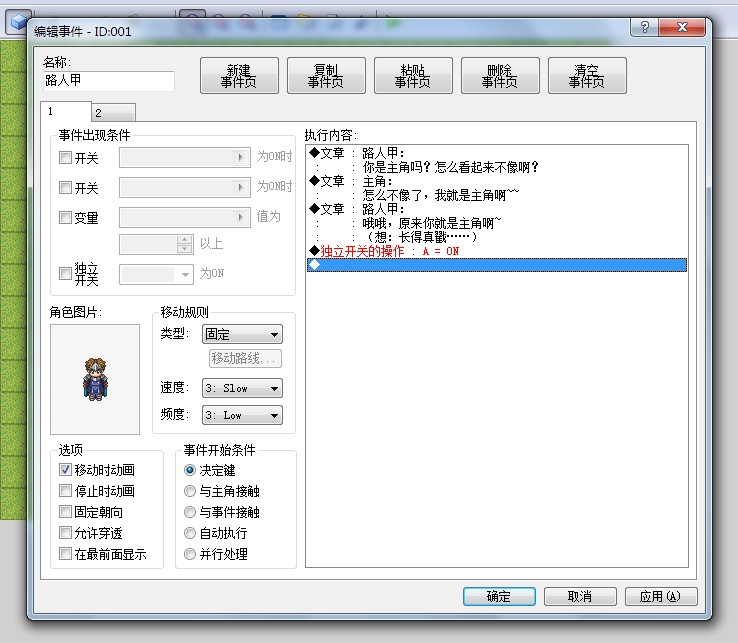Select the 与事件接触 trigger radio button
Viewport: 738px width, 643px height.
coord(190,512)
